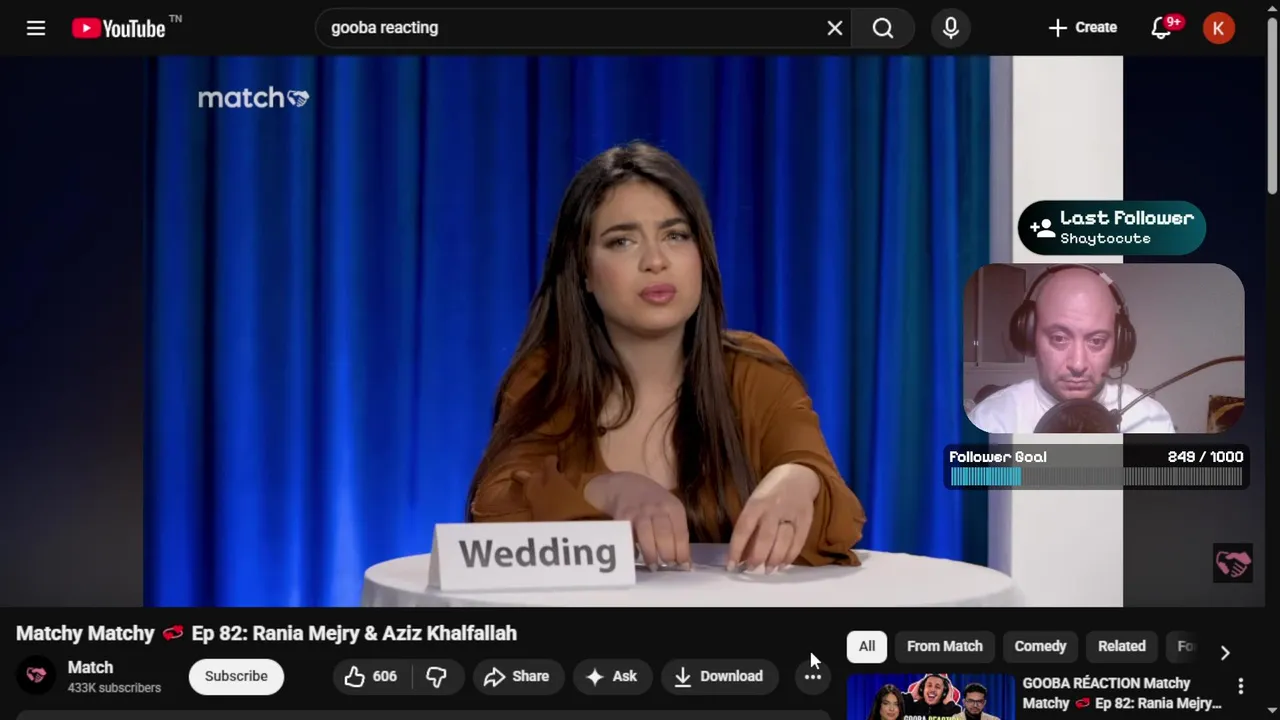Open more actions three-dot menu
The image size is (1280, 720).
tap(813, 677)
